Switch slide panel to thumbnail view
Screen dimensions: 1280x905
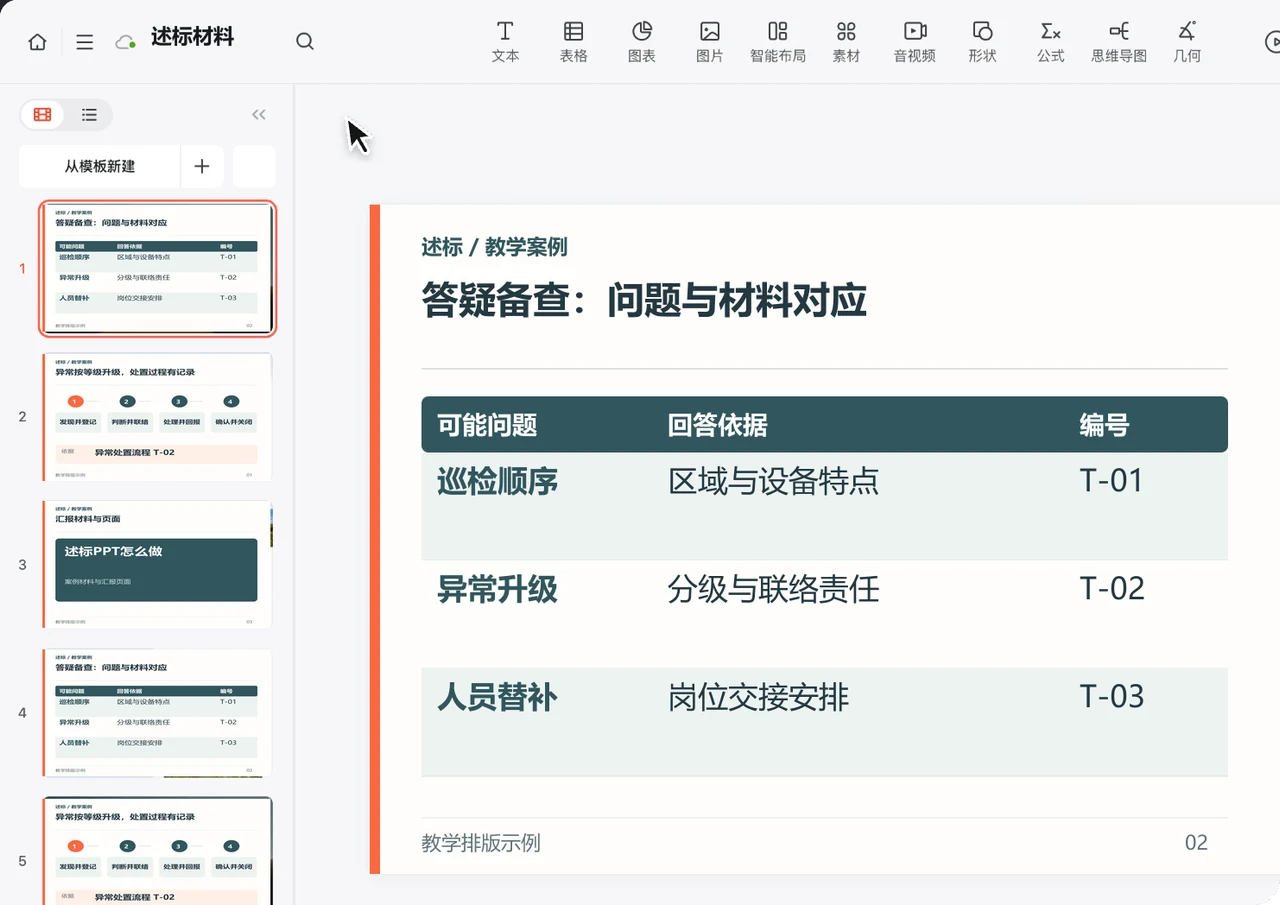click(x=43, y=115)
